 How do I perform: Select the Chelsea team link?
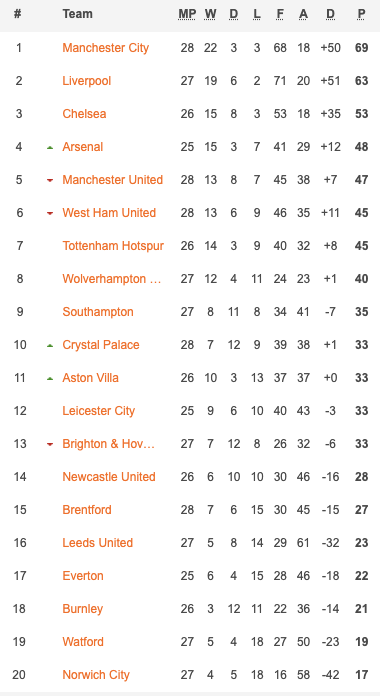tap(84, 114)
